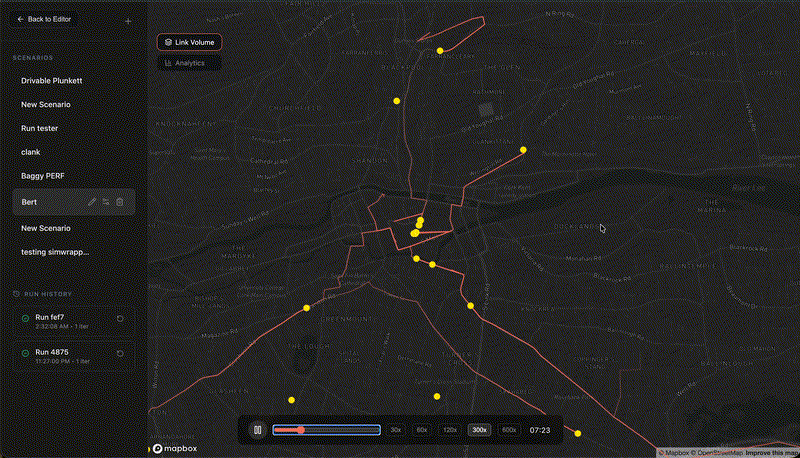This screenshot has width=800, height=458.
Task: Click the pencil edit icon for Bert
Action: [x=92, y=202]
